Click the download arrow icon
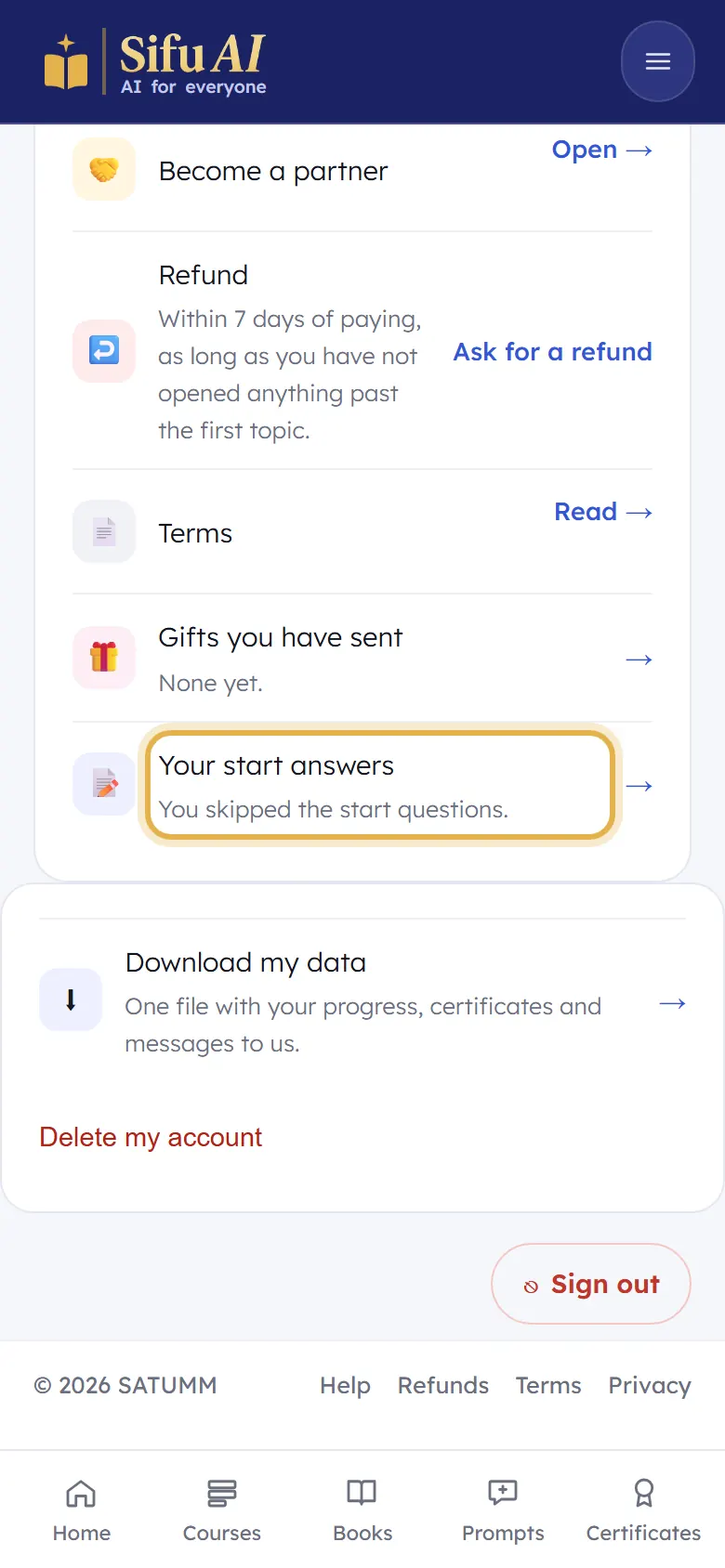The height and width of the screenshot is (1568, 725). [x=71, y=1000]
